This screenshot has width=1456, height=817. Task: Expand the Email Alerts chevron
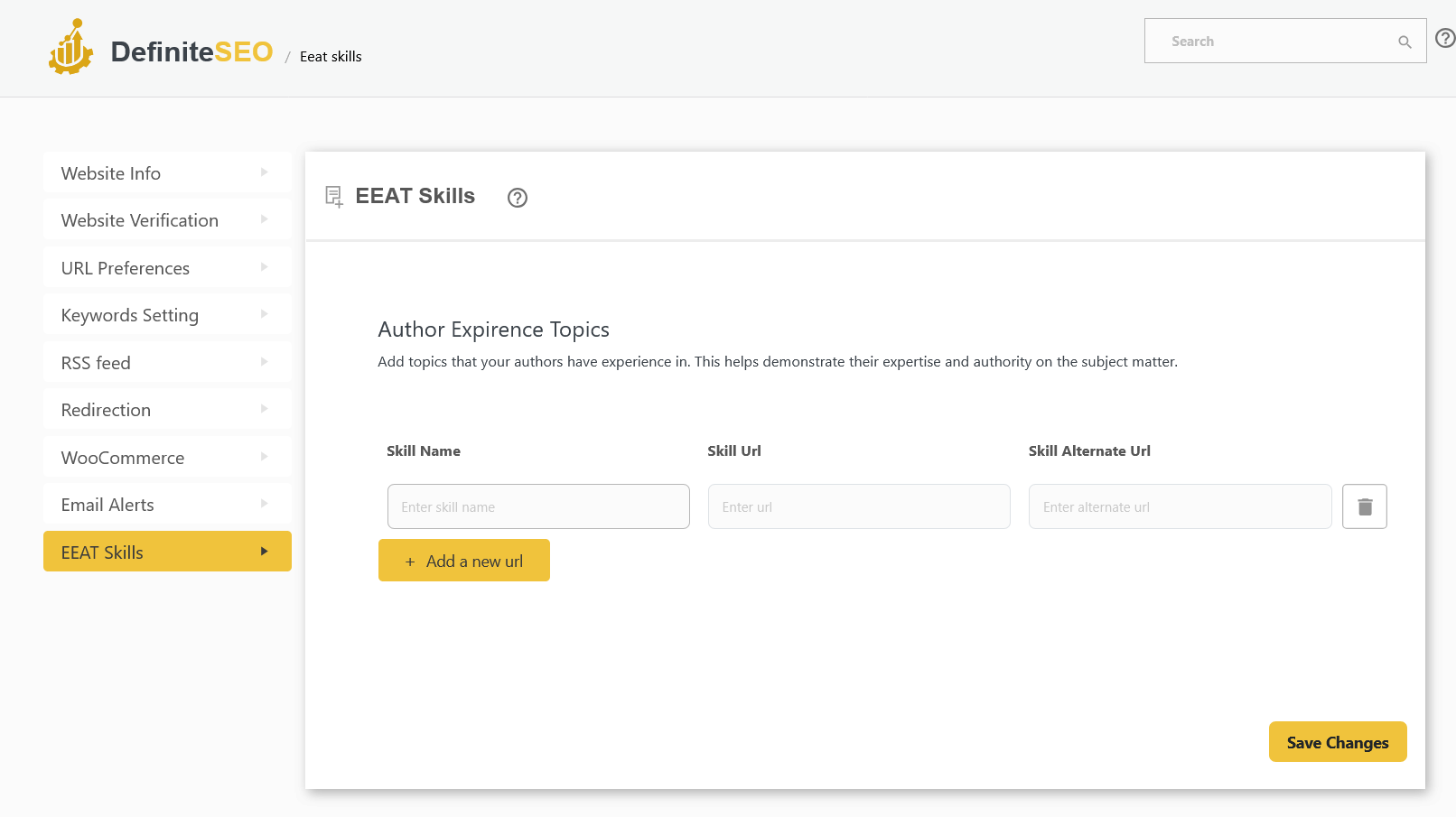click(x=264, y=504)
